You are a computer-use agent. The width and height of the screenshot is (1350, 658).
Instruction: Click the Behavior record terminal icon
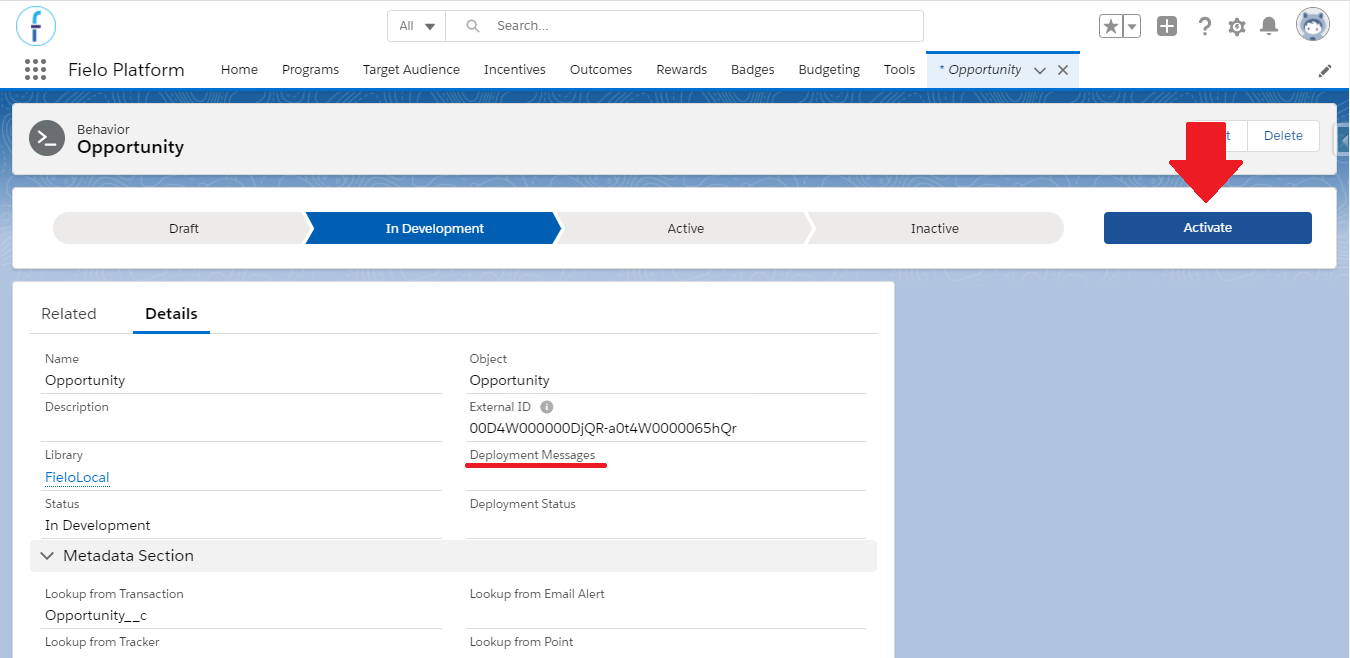(47, 138)
